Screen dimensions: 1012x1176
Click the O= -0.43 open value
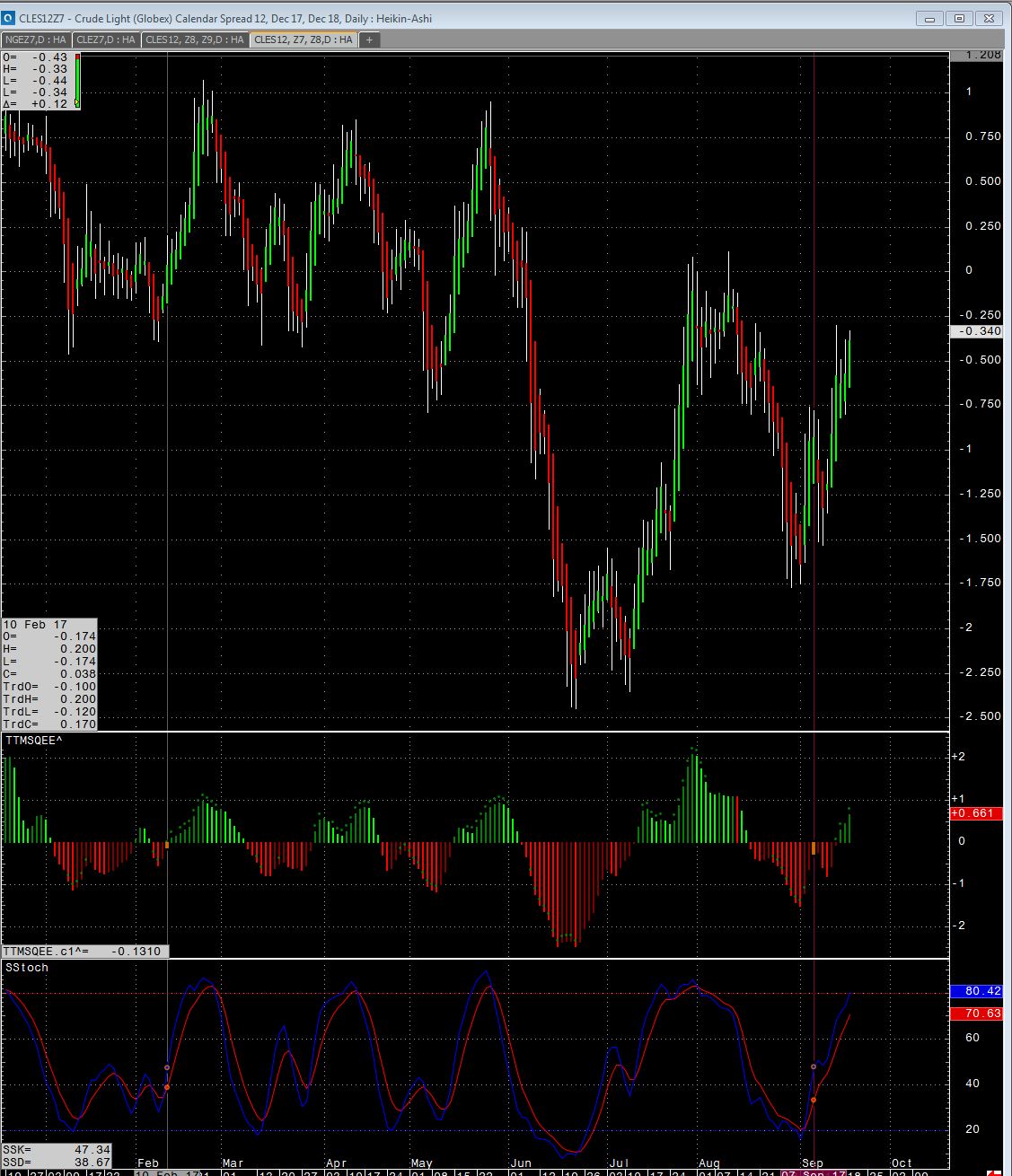[x=35, y=57]
